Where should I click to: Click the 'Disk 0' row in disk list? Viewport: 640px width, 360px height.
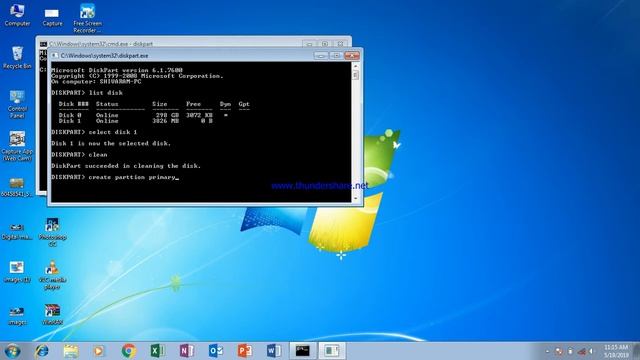pyautogui.click(x=143, y=115)
